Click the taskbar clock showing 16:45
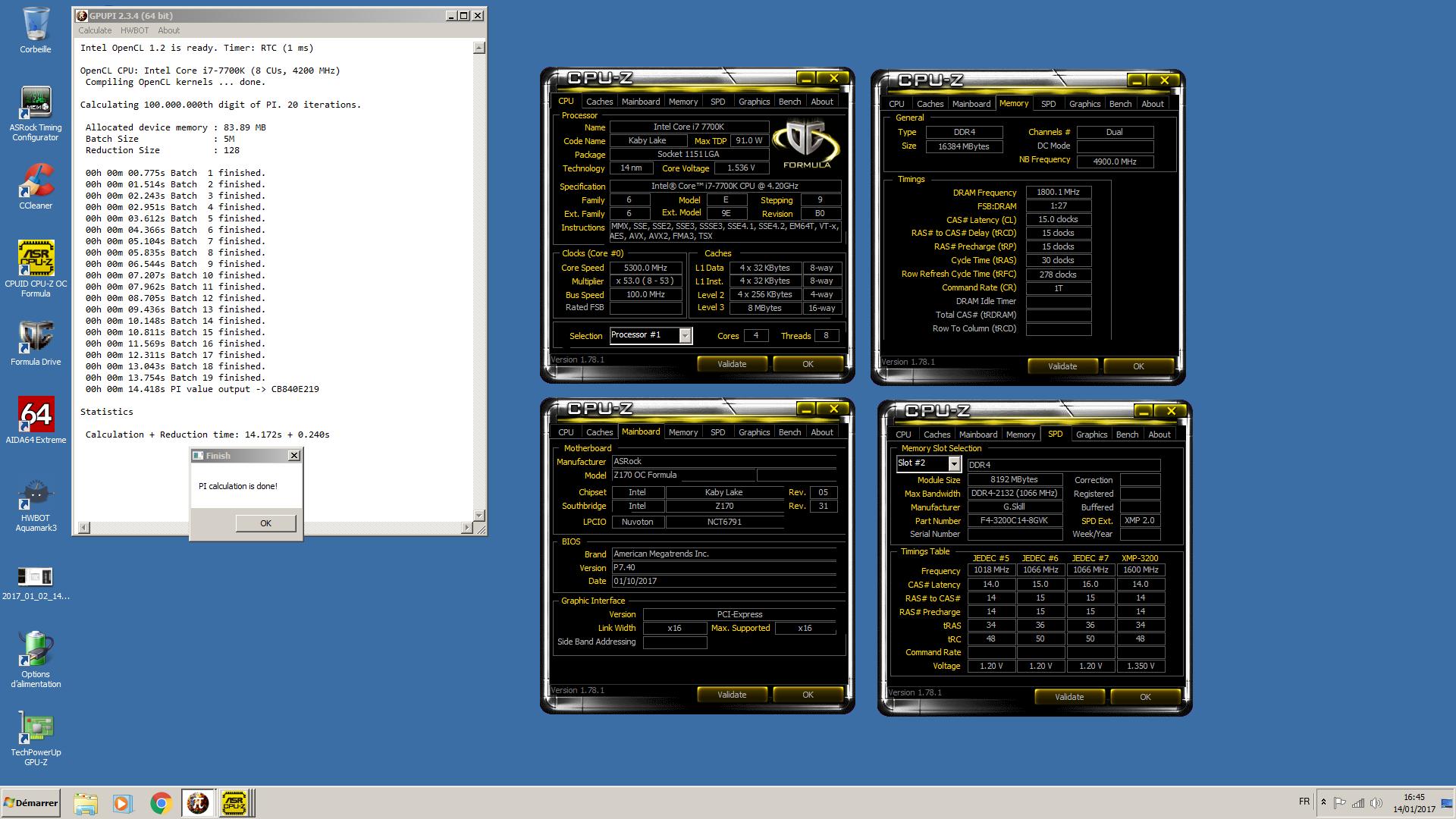The image size is (1456, 819). point(1414,803)
